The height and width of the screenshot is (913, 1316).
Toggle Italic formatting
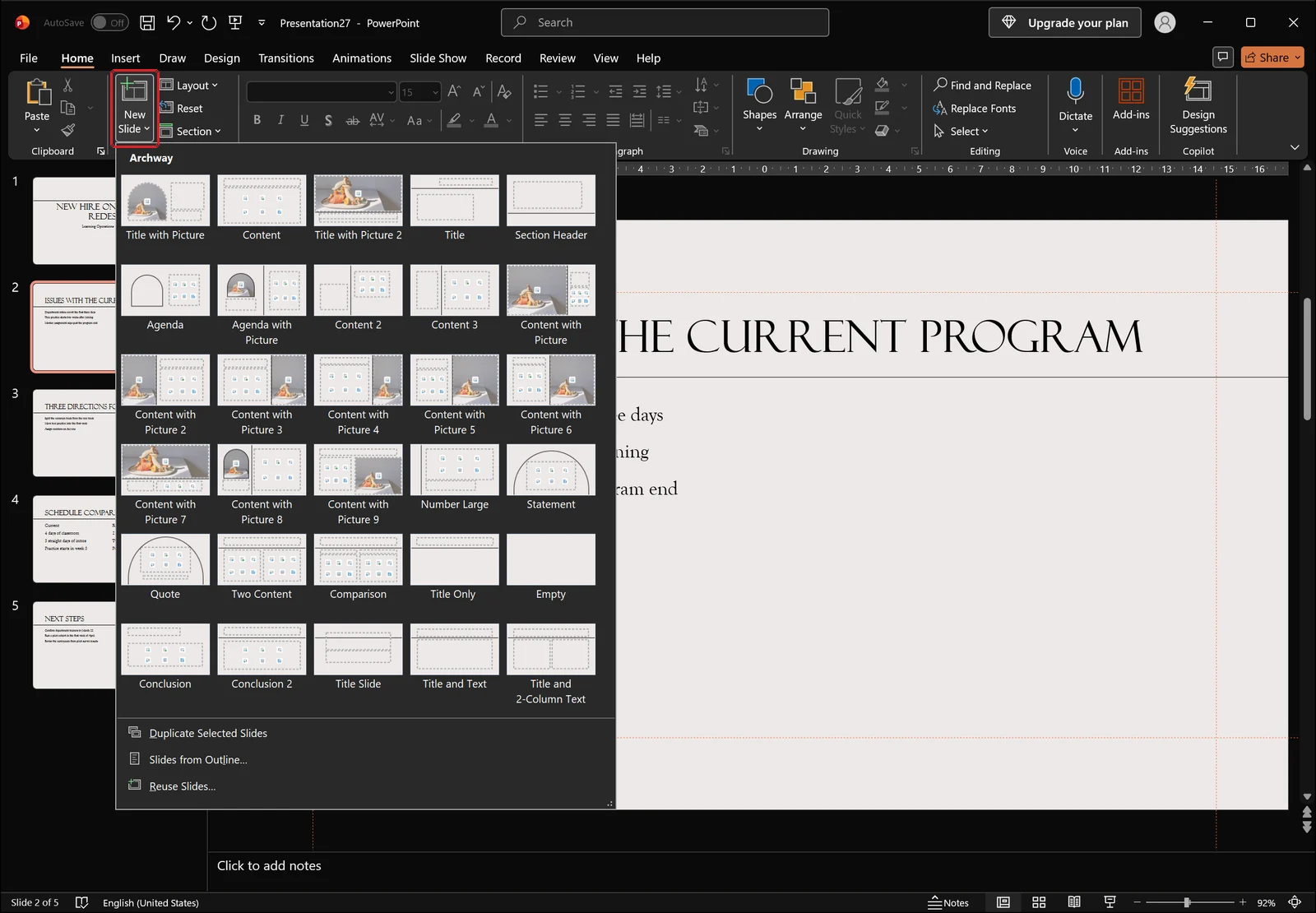pyautogui.click(x=280, y=120)
